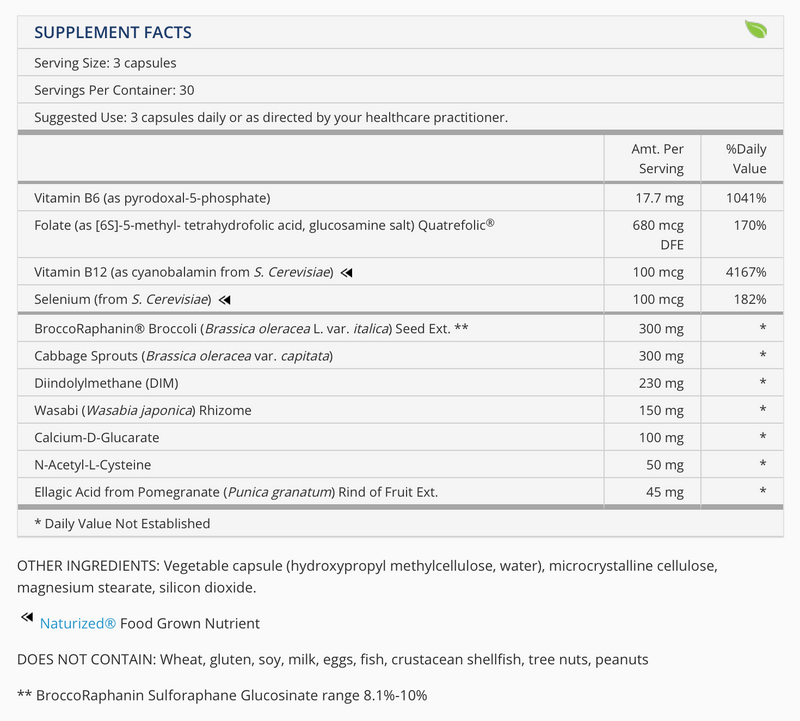Viewport: 800px width, 721px height.
Task: Select the Vitamin B6 row label
Action: 152,197
